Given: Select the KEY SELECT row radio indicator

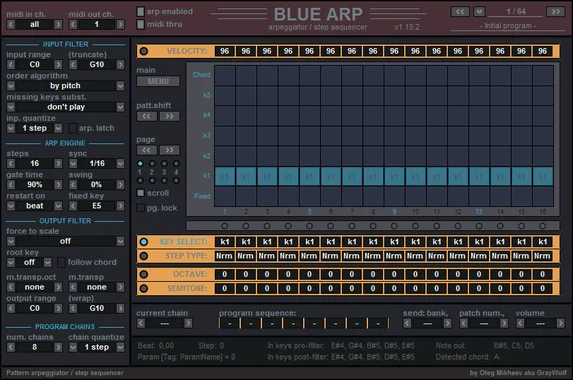Looking at the screenshot, I should coord(144,242).
